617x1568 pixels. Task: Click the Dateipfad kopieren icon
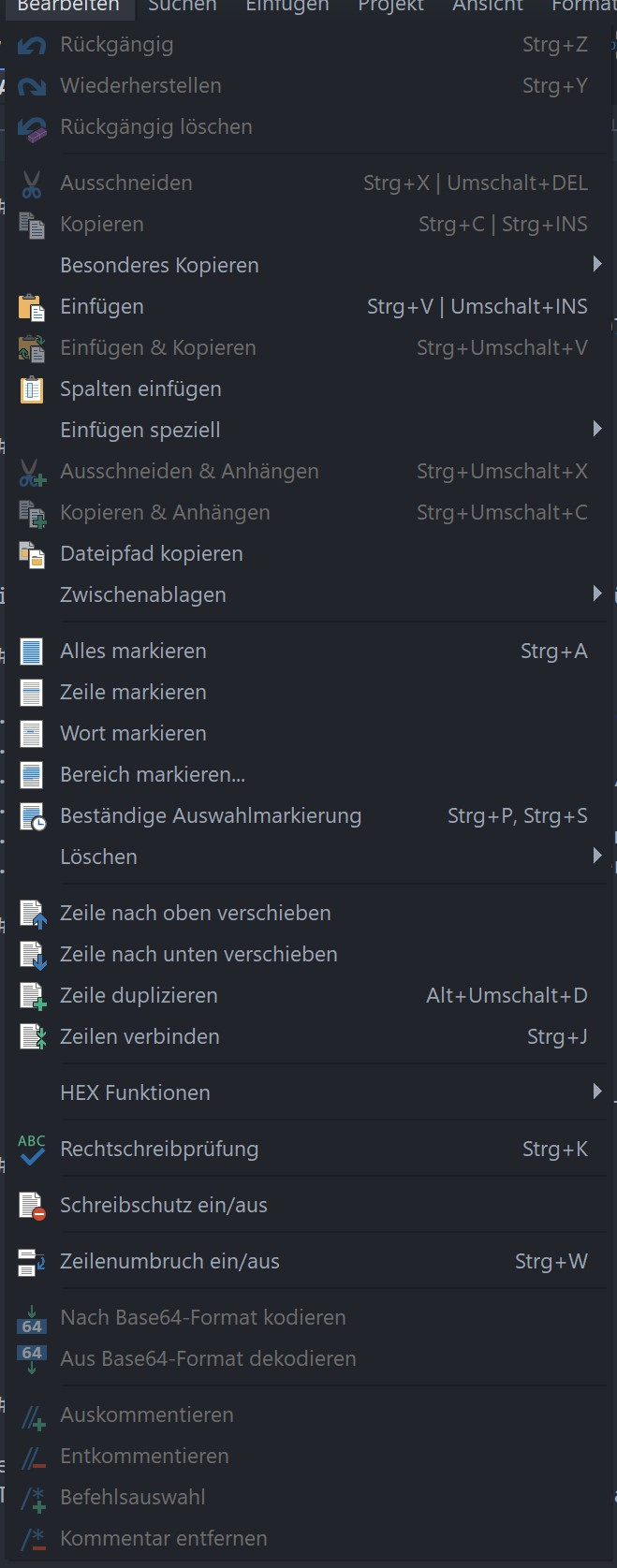click(32, 554)
